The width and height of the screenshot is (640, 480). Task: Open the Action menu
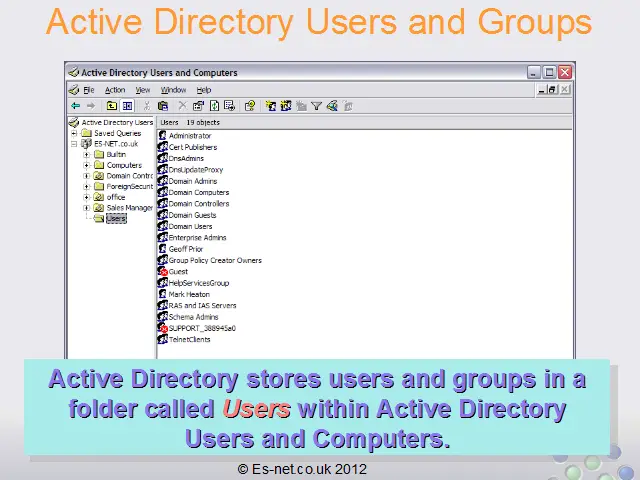[115, 90]
